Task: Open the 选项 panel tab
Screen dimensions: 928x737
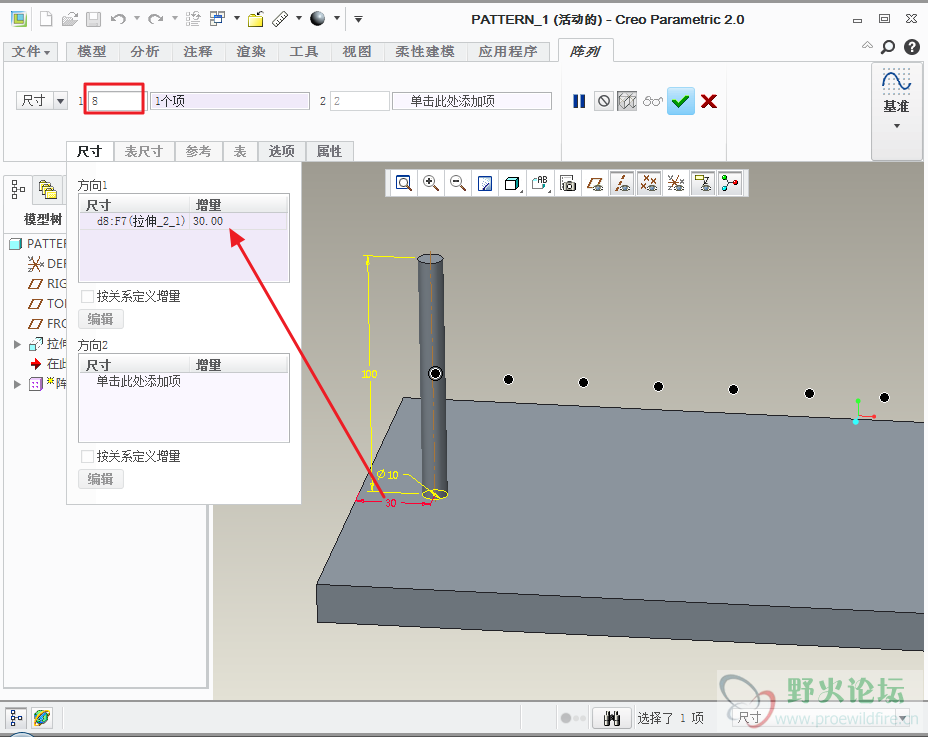Action: tap(281, 152)
